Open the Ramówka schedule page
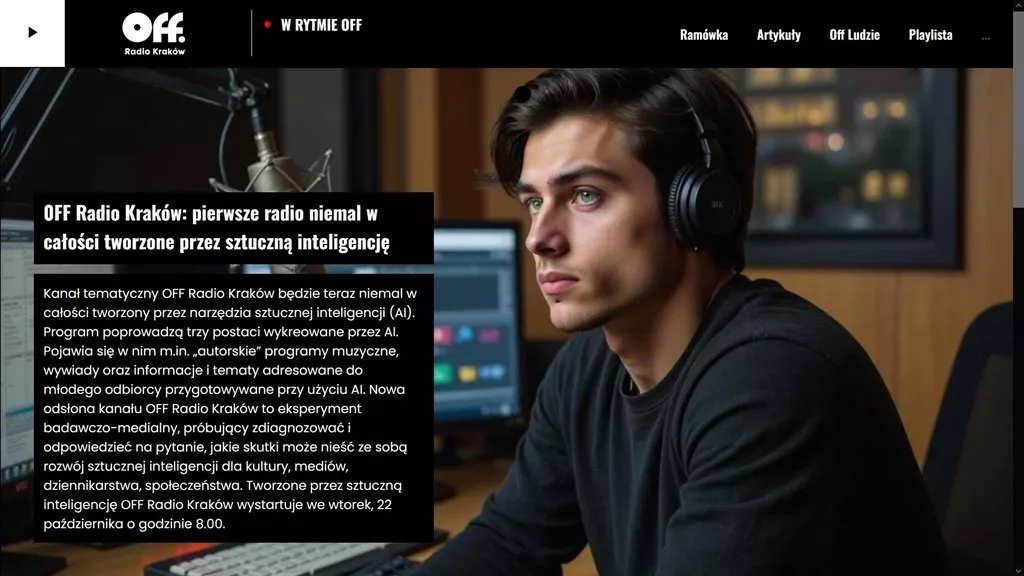Image resolution: width=1024 pixels, height=576 pixels. pyautogui.click(x=703, y=35)
